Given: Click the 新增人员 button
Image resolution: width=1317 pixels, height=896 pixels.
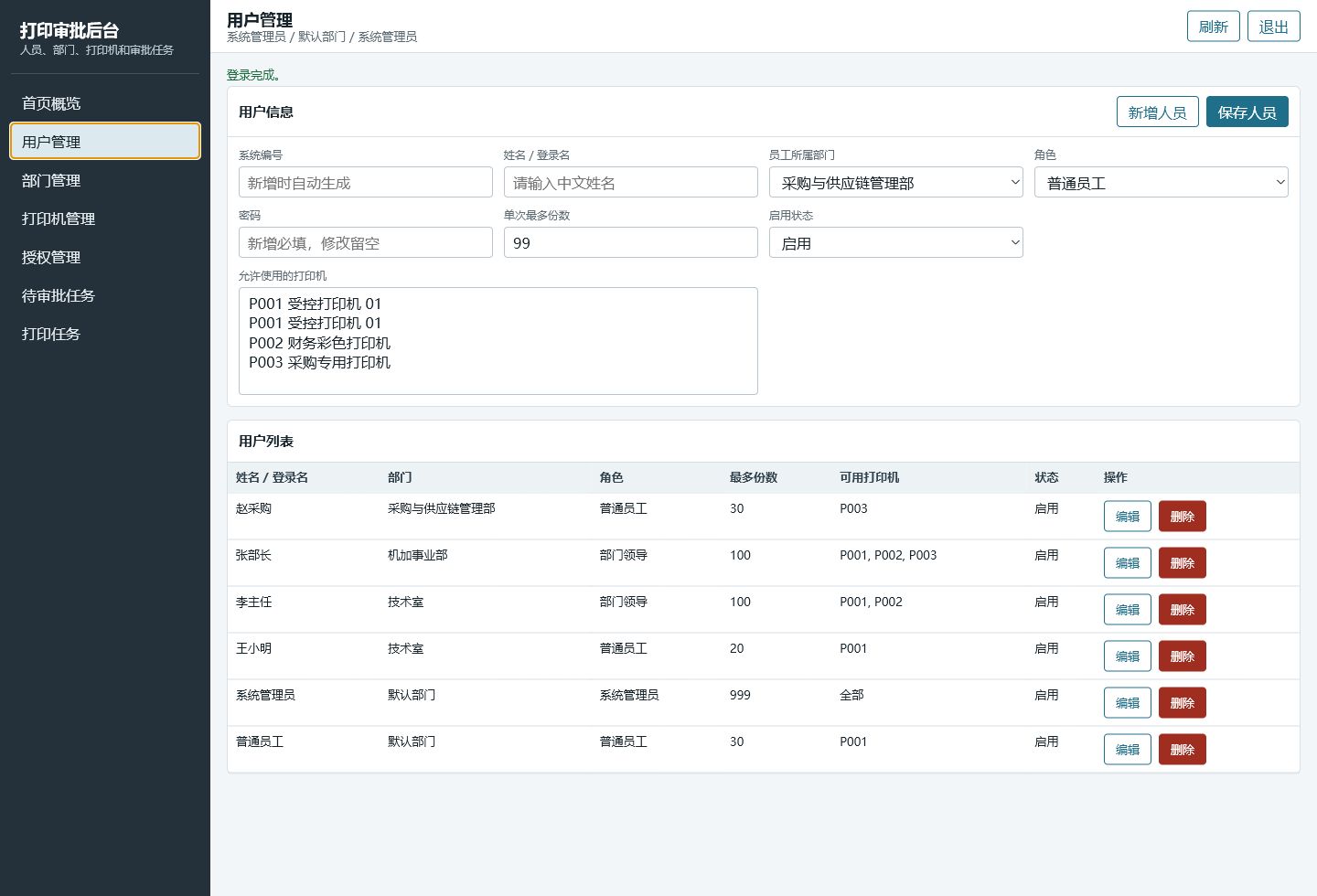Looking at the screenshot, I should coord(1157,112).
